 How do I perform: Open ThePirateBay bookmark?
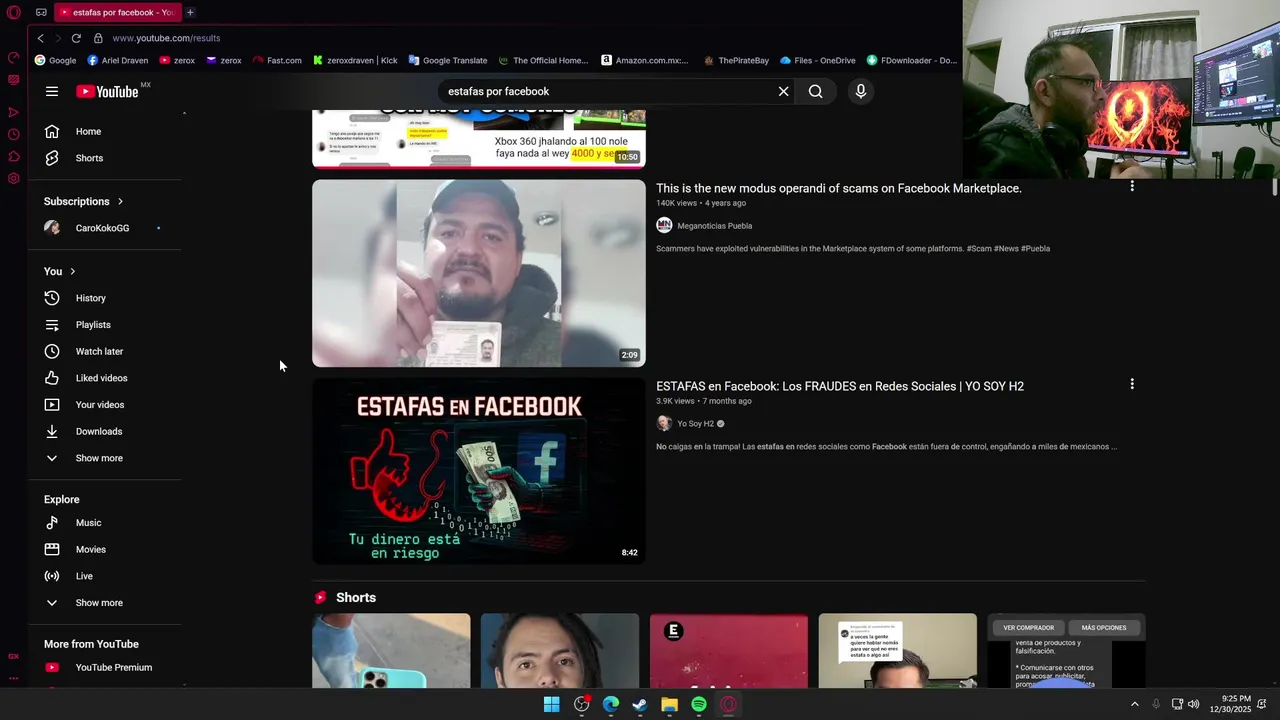point(736,60)
